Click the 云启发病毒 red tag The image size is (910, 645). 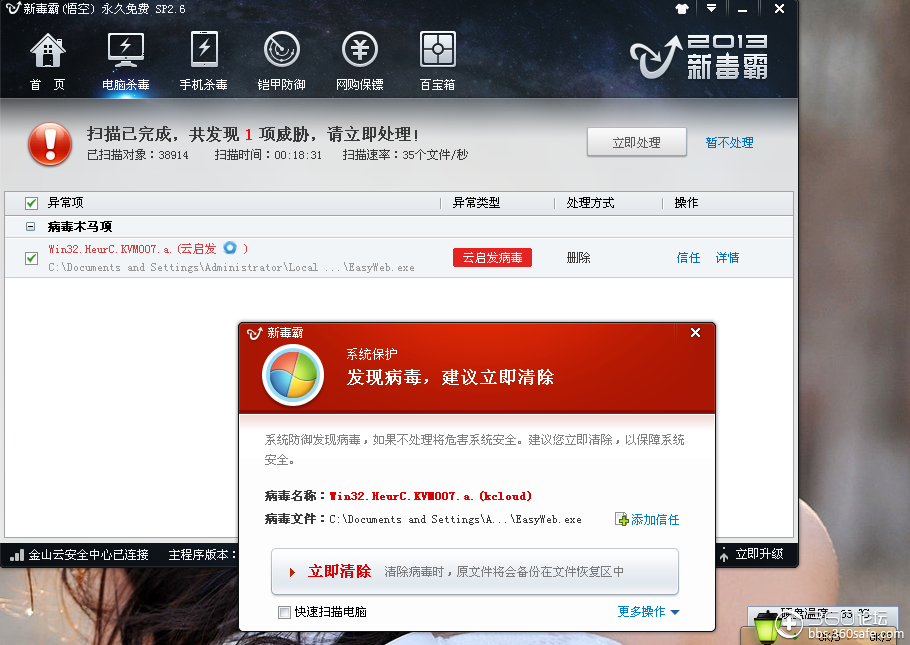pyautogui.click(x=492, y=258)
